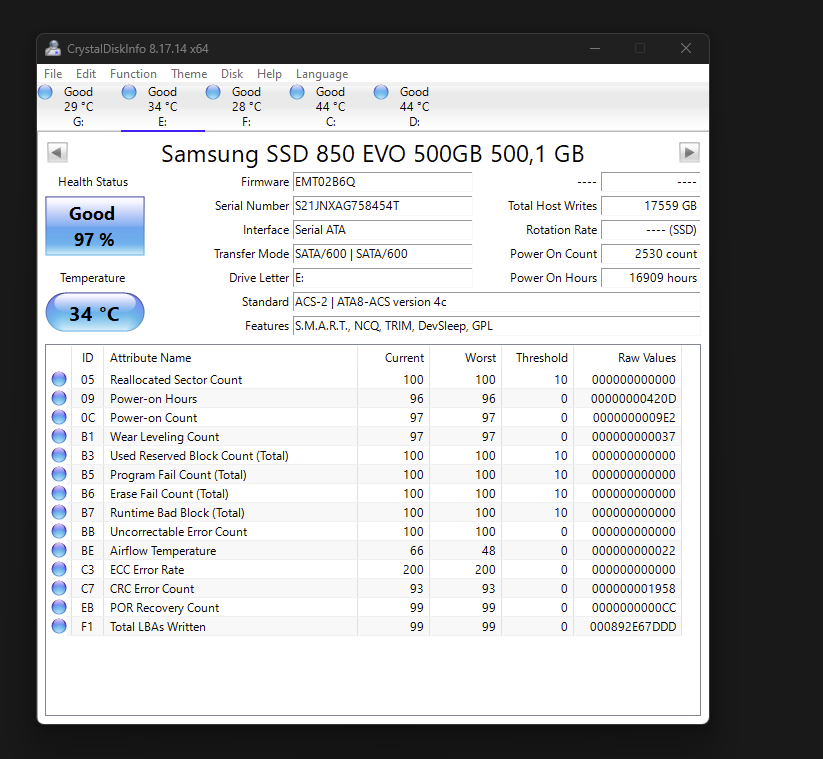The width and height of the screenshot is (823, 759).
Task: Close the CrystalDiskInfo window
Action: pyautogui.click(x=685, y=48)
